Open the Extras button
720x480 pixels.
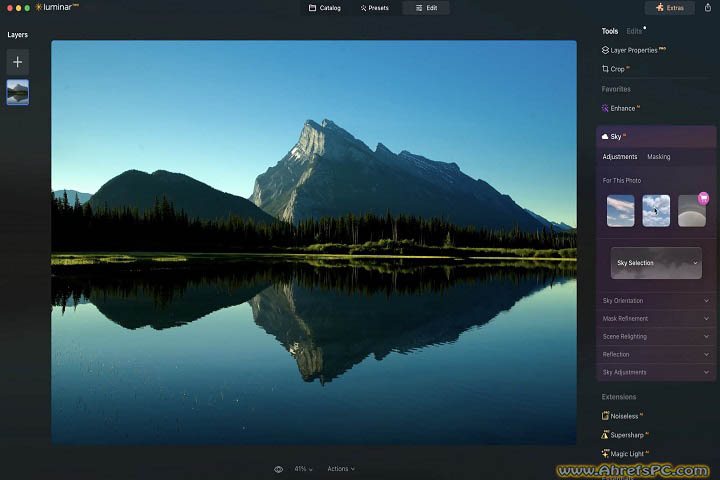(669, 8)
